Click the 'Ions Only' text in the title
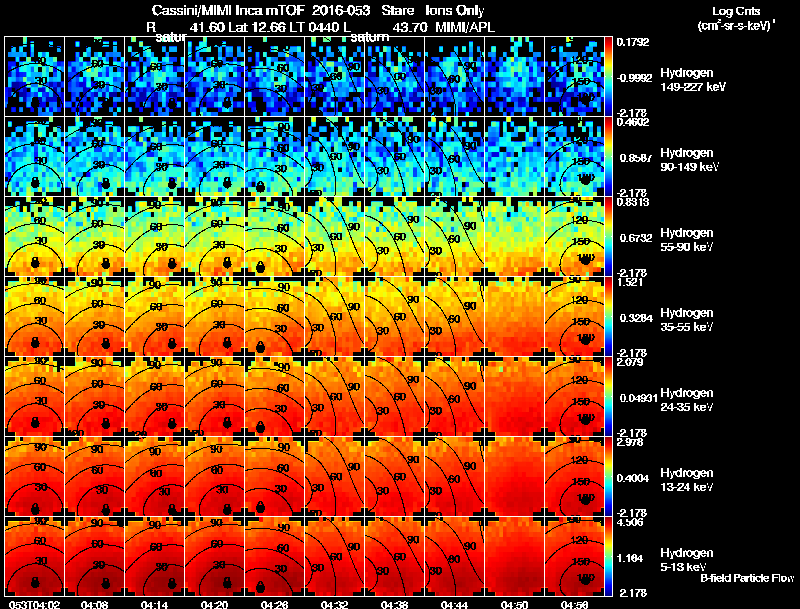This screenshot has width=800, height=609. tap(455, 11)
